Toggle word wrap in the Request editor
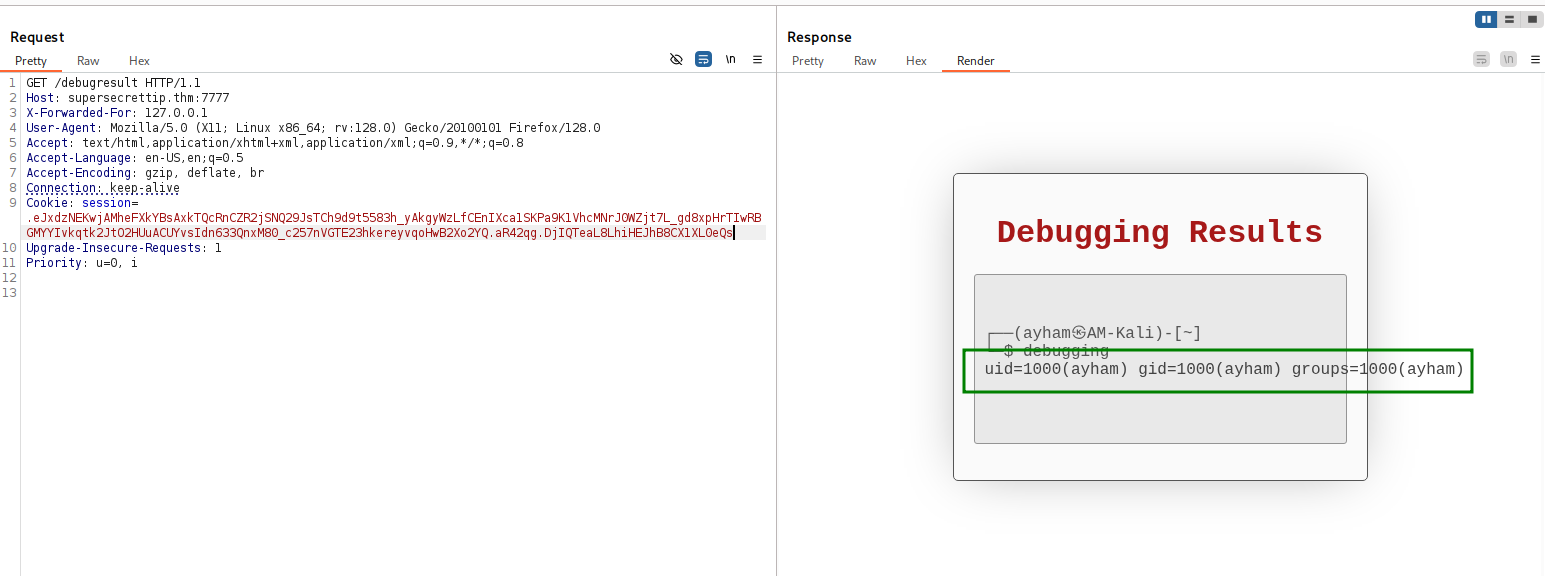Image resolution: width=1545 pixels, height=576 pixels. 703,60
